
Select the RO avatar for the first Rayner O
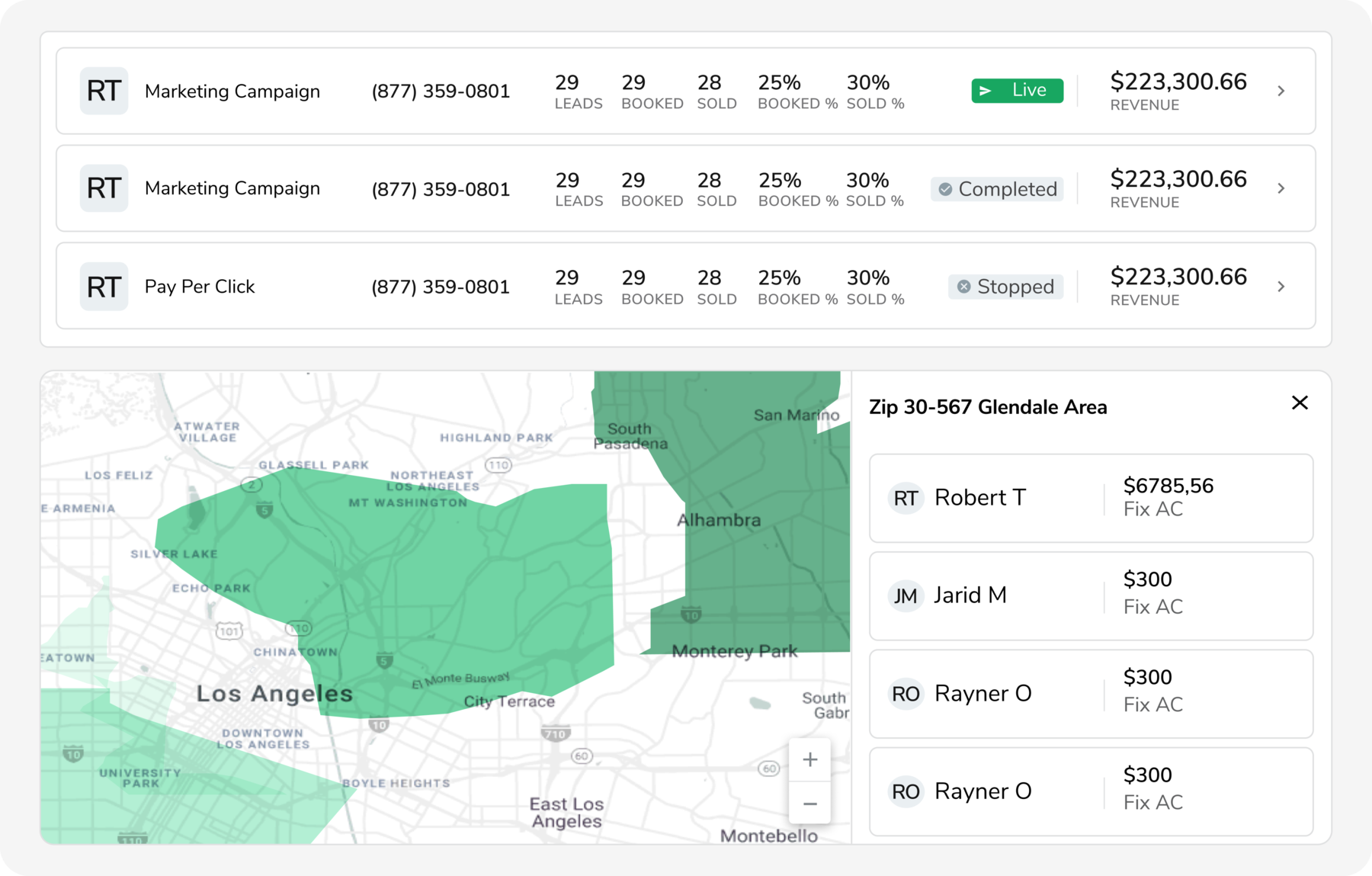click(906, 693)
